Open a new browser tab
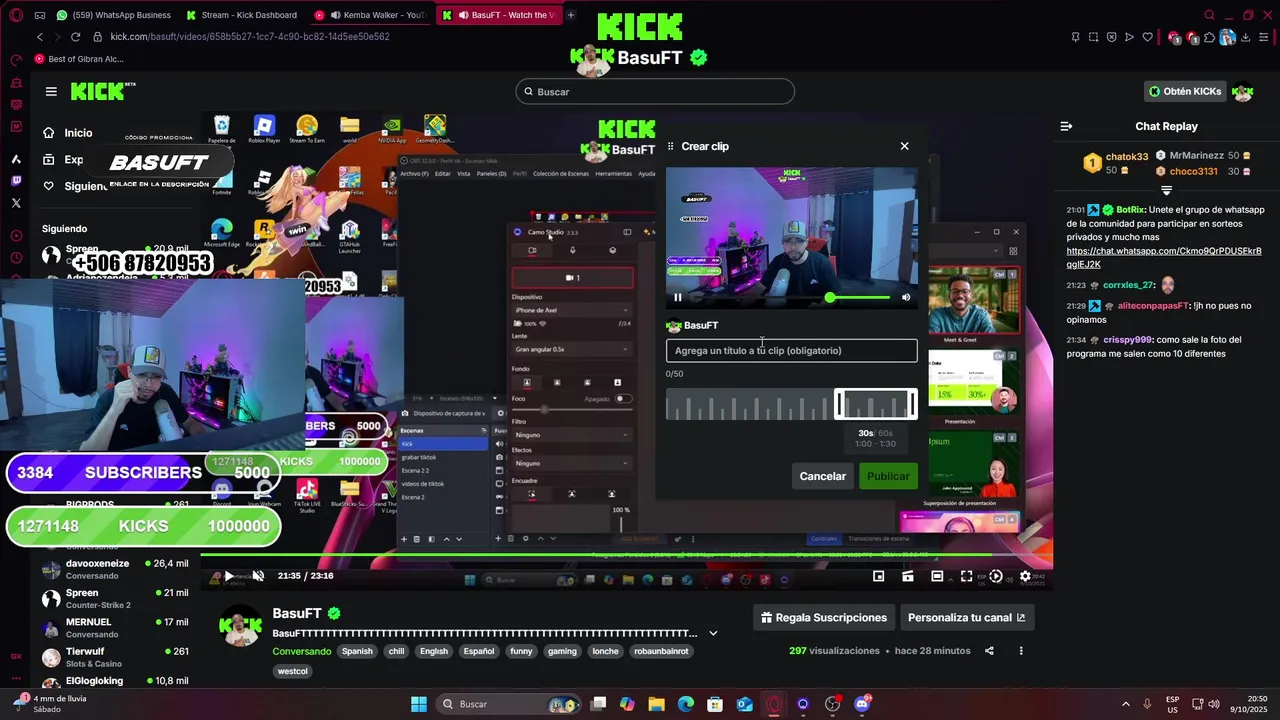This screenshot has width=1280, height=720. (571, 15)
